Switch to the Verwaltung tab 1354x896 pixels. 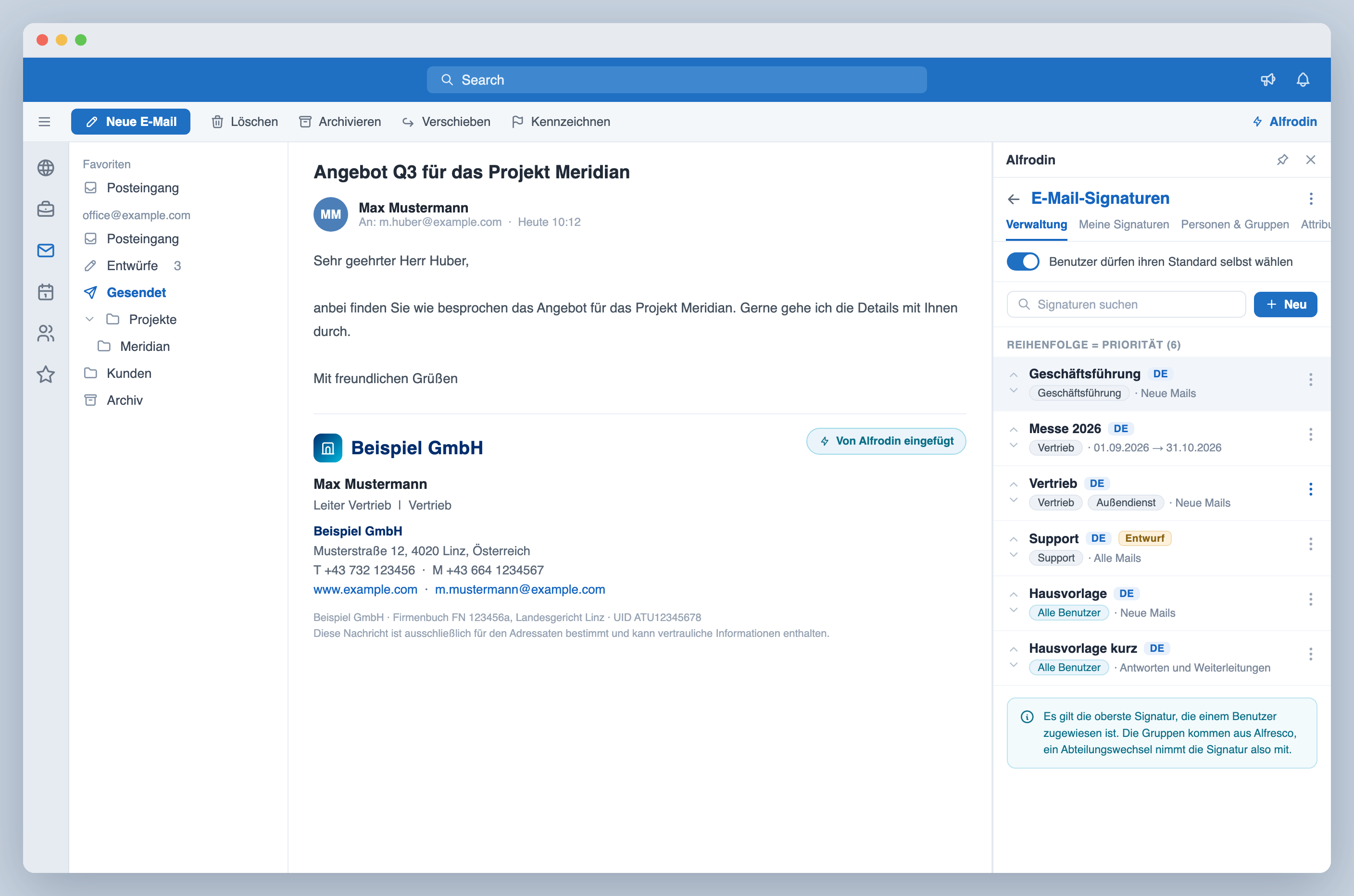click(x=1036, y=224)
